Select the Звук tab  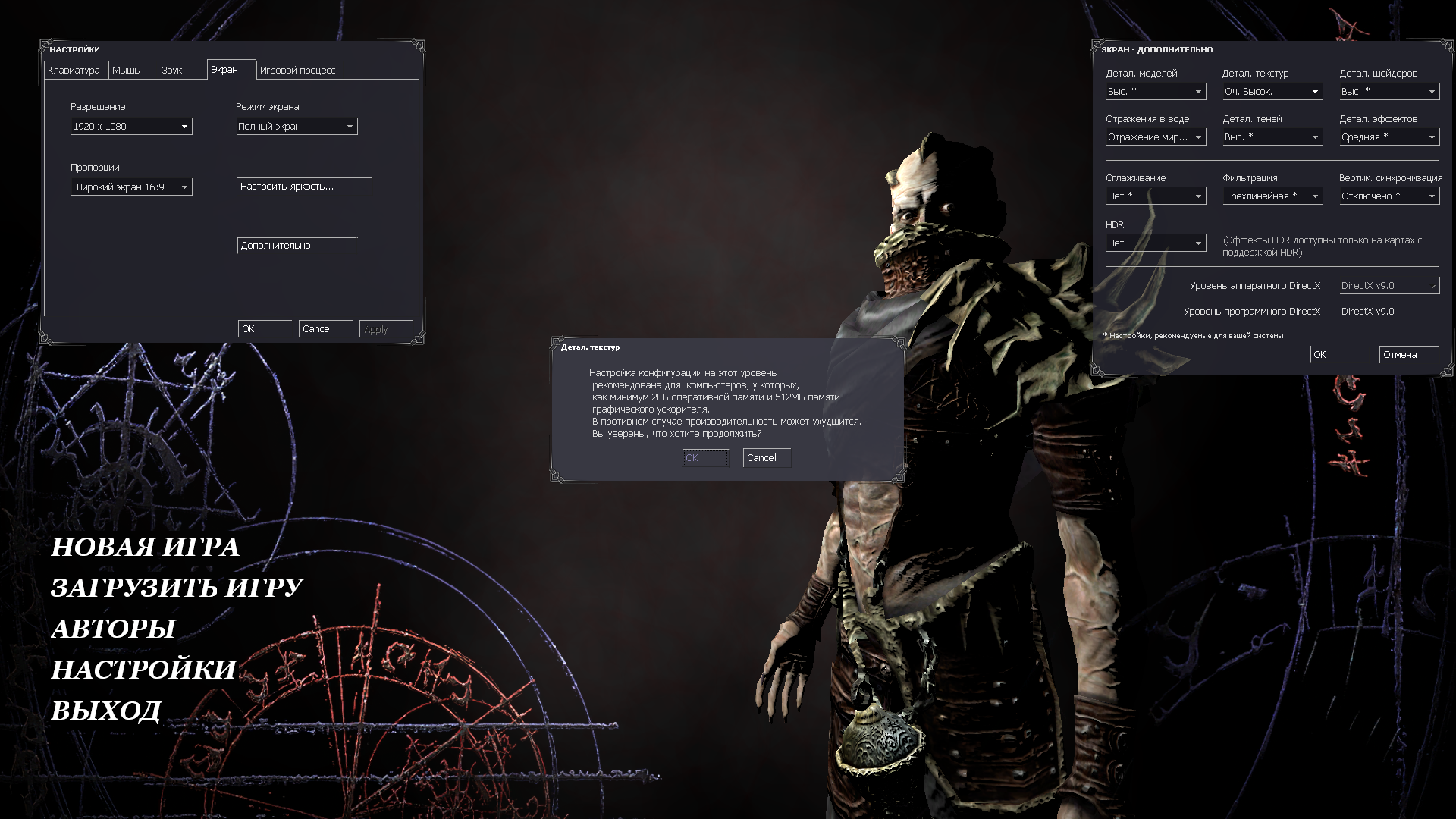coord(182,71)
